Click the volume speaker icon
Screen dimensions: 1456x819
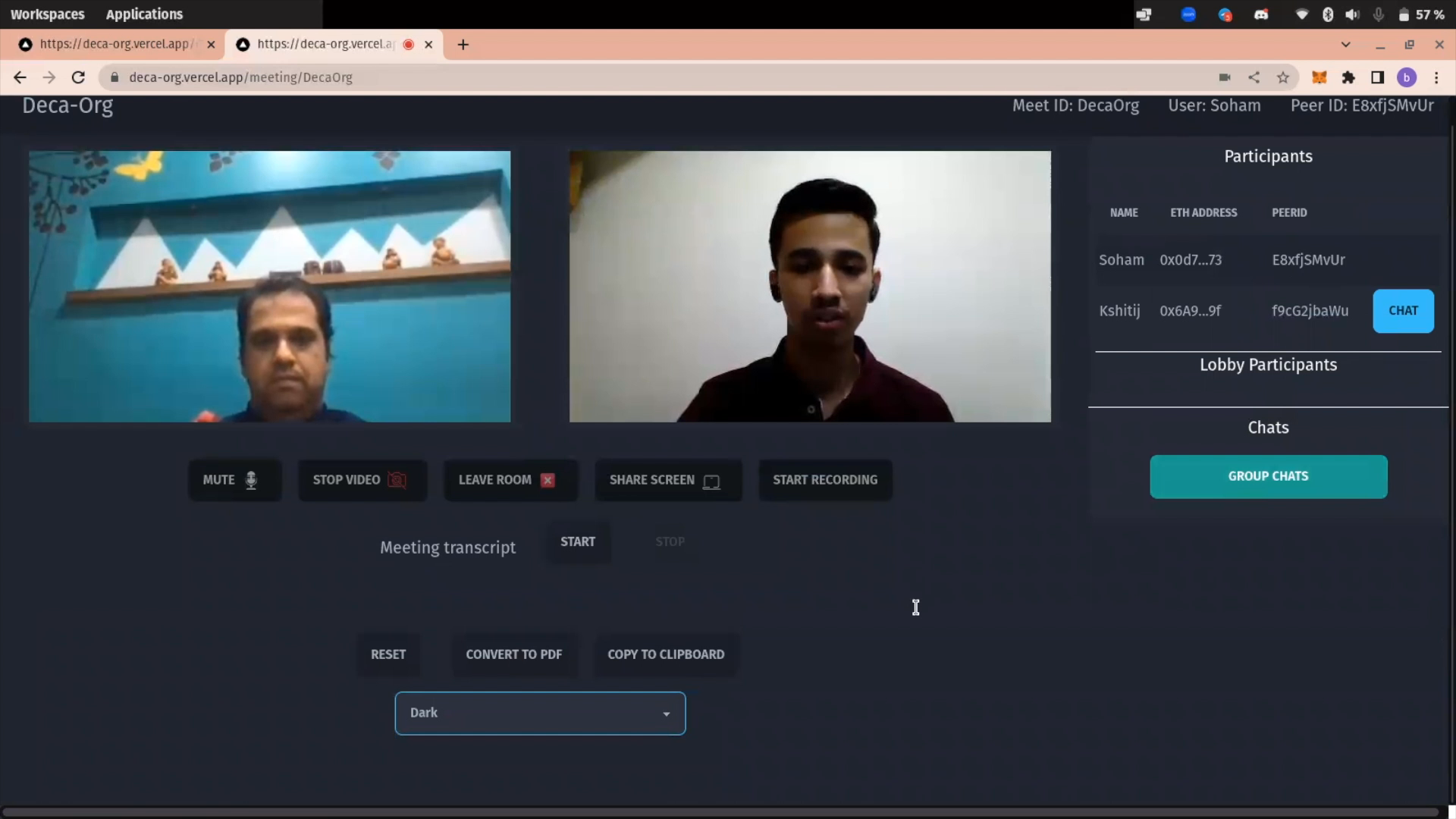tap(1352, 14)
